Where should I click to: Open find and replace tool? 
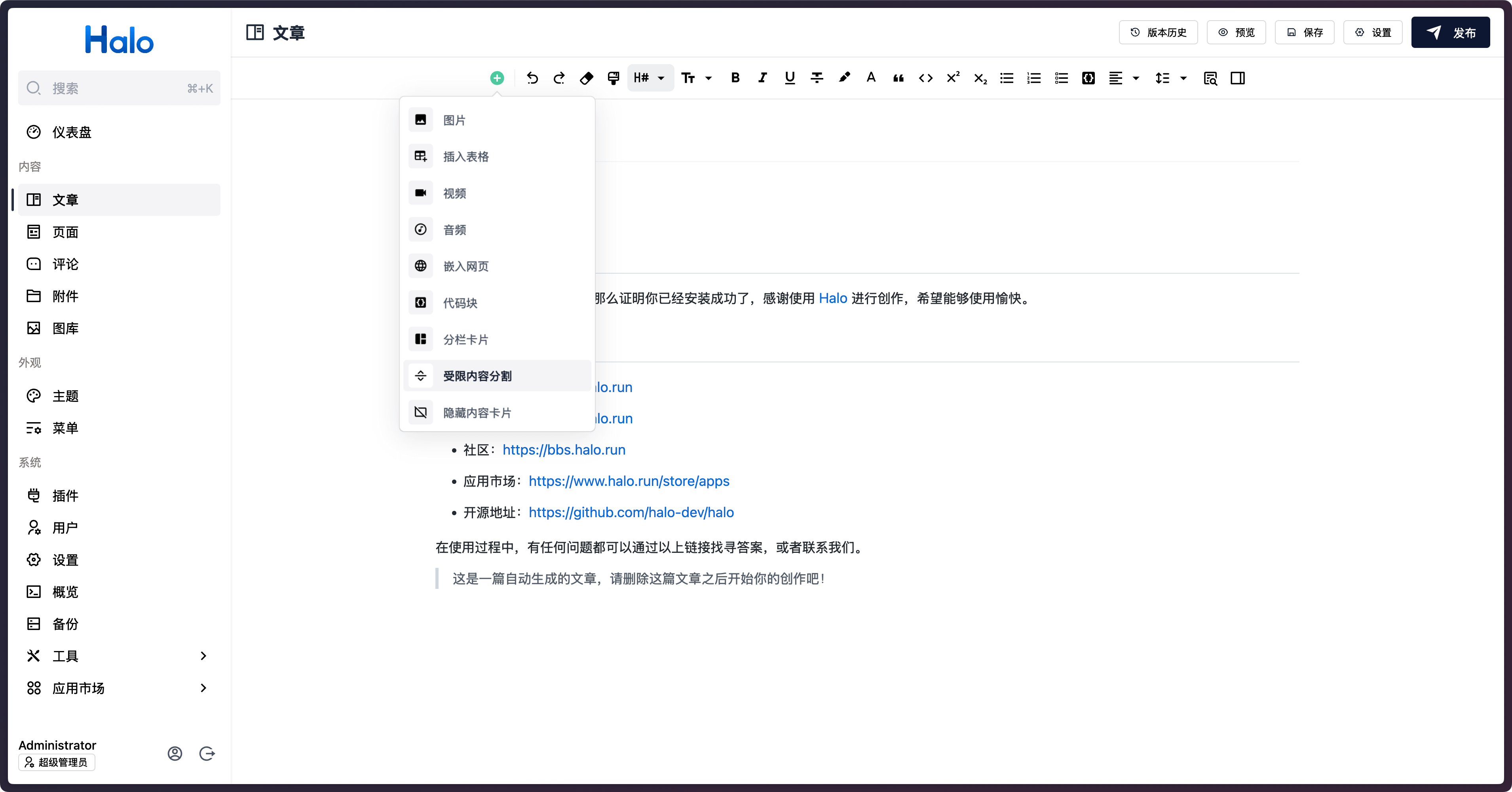[x=1210, y=78]
